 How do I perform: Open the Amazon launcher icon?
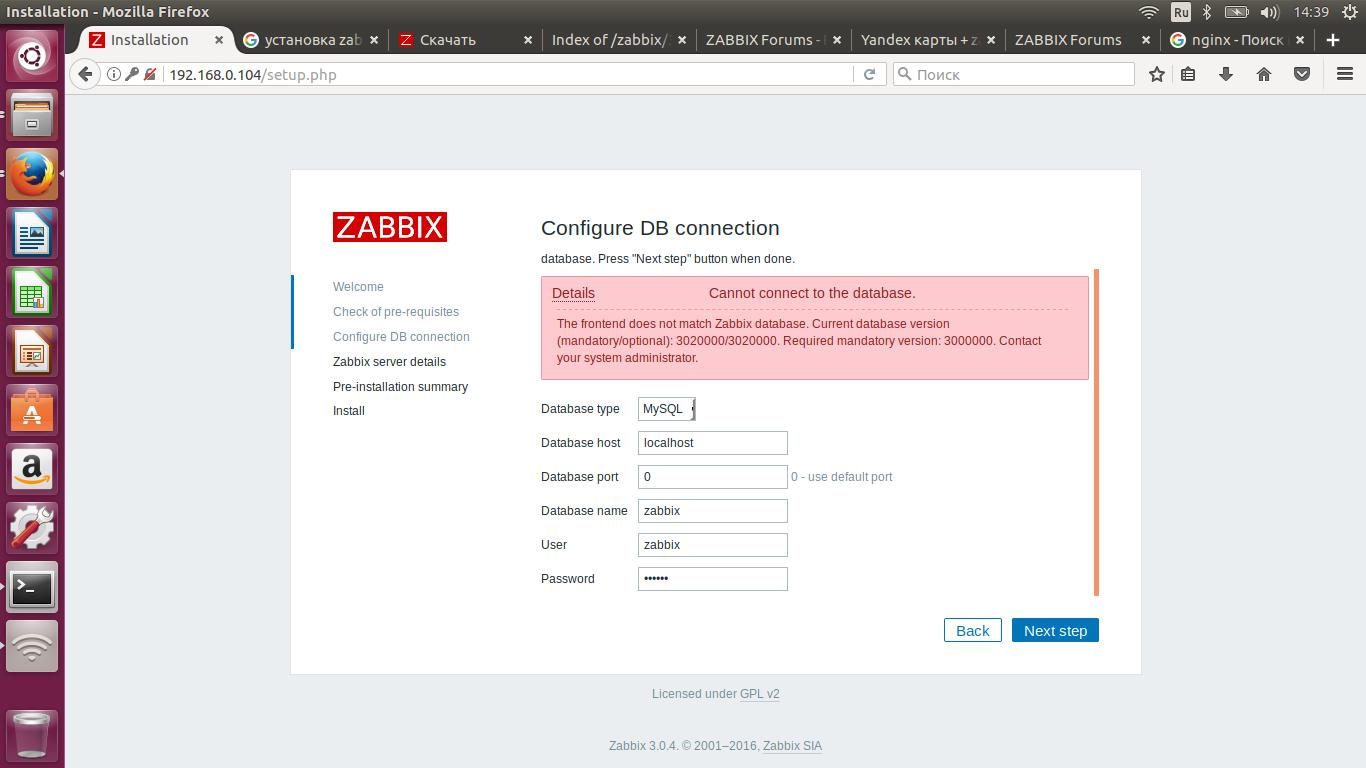pos(32,469)
